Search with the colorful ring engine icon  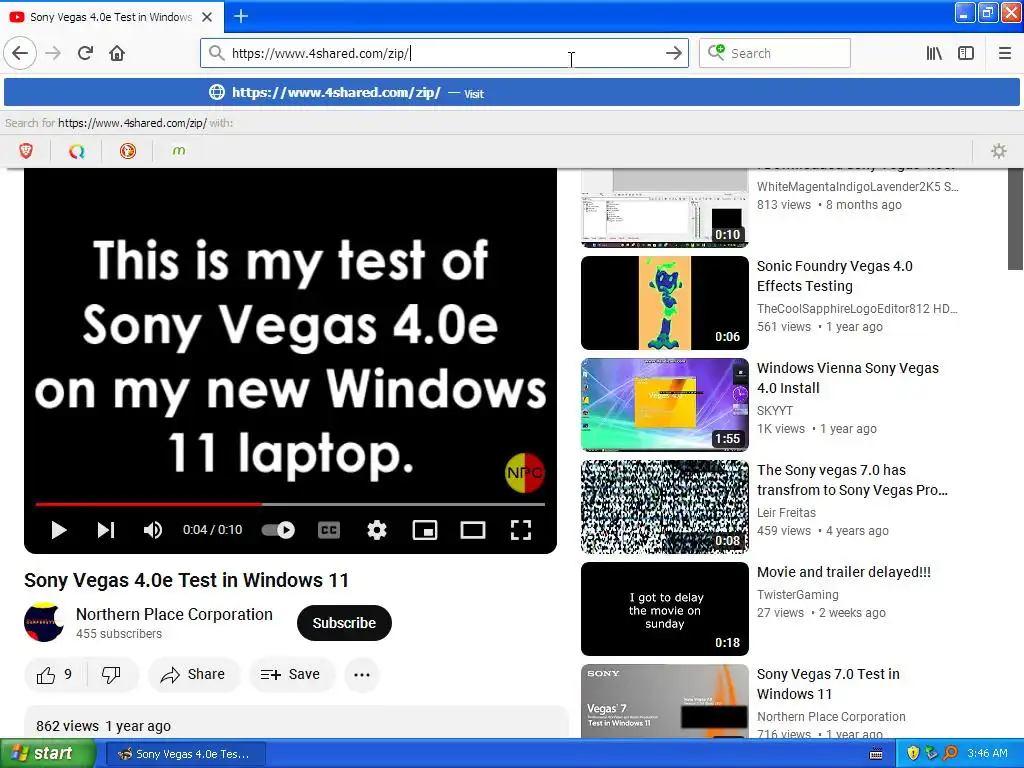tap(76, 151)
